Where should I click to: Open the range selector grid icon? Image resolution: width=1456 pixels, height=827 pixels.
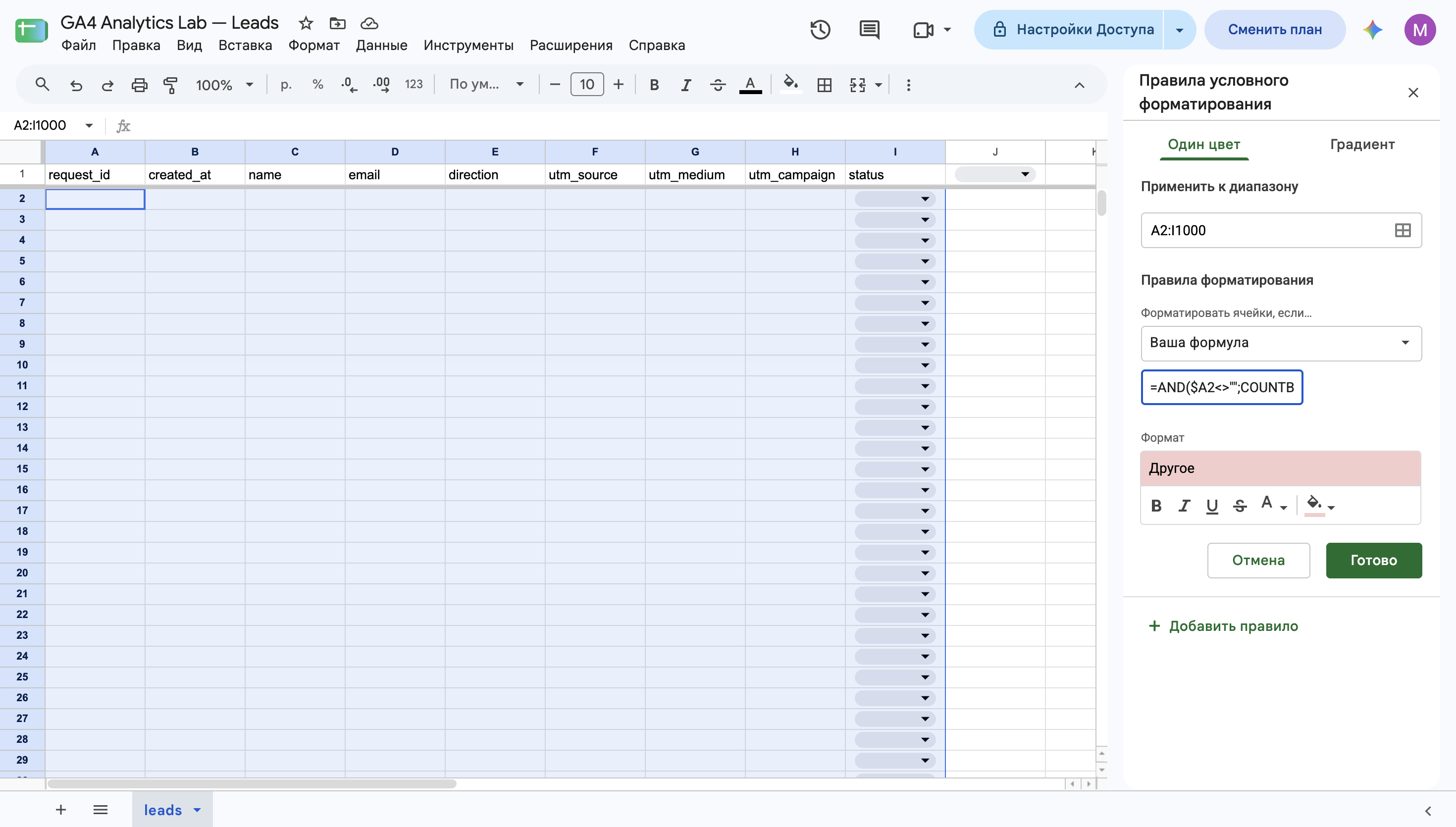click(1403, 230)
